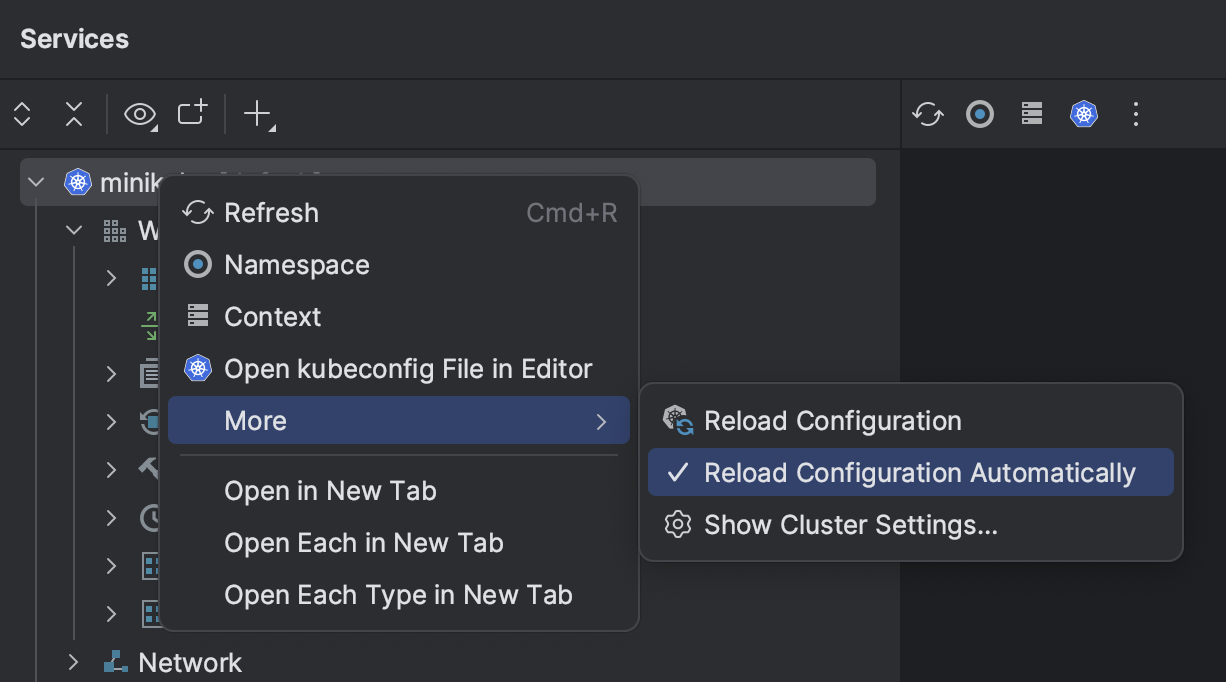Click the Context icon in the right toolbar
Screen dimensions: 1226x682
(x=1031, y=114)
